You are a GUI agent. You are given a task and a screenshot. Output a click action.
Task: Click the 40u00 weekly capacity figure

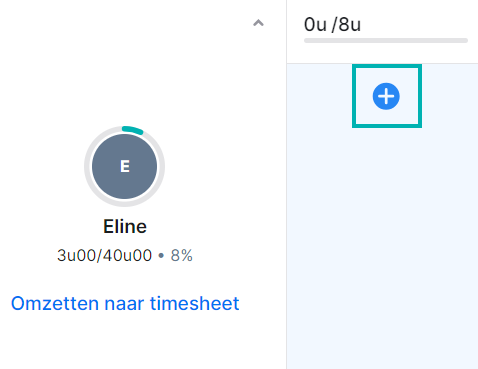[x=127, y=256]
